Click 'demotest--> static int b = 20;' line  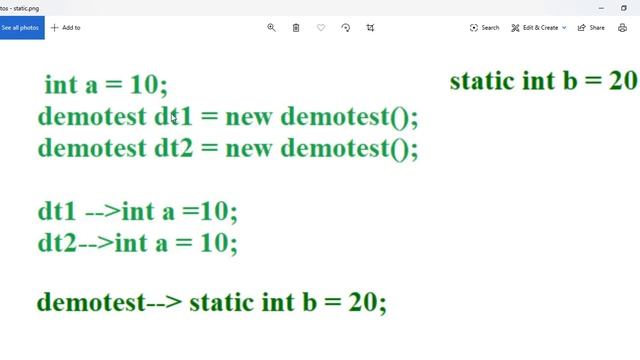tap(212, 303)
